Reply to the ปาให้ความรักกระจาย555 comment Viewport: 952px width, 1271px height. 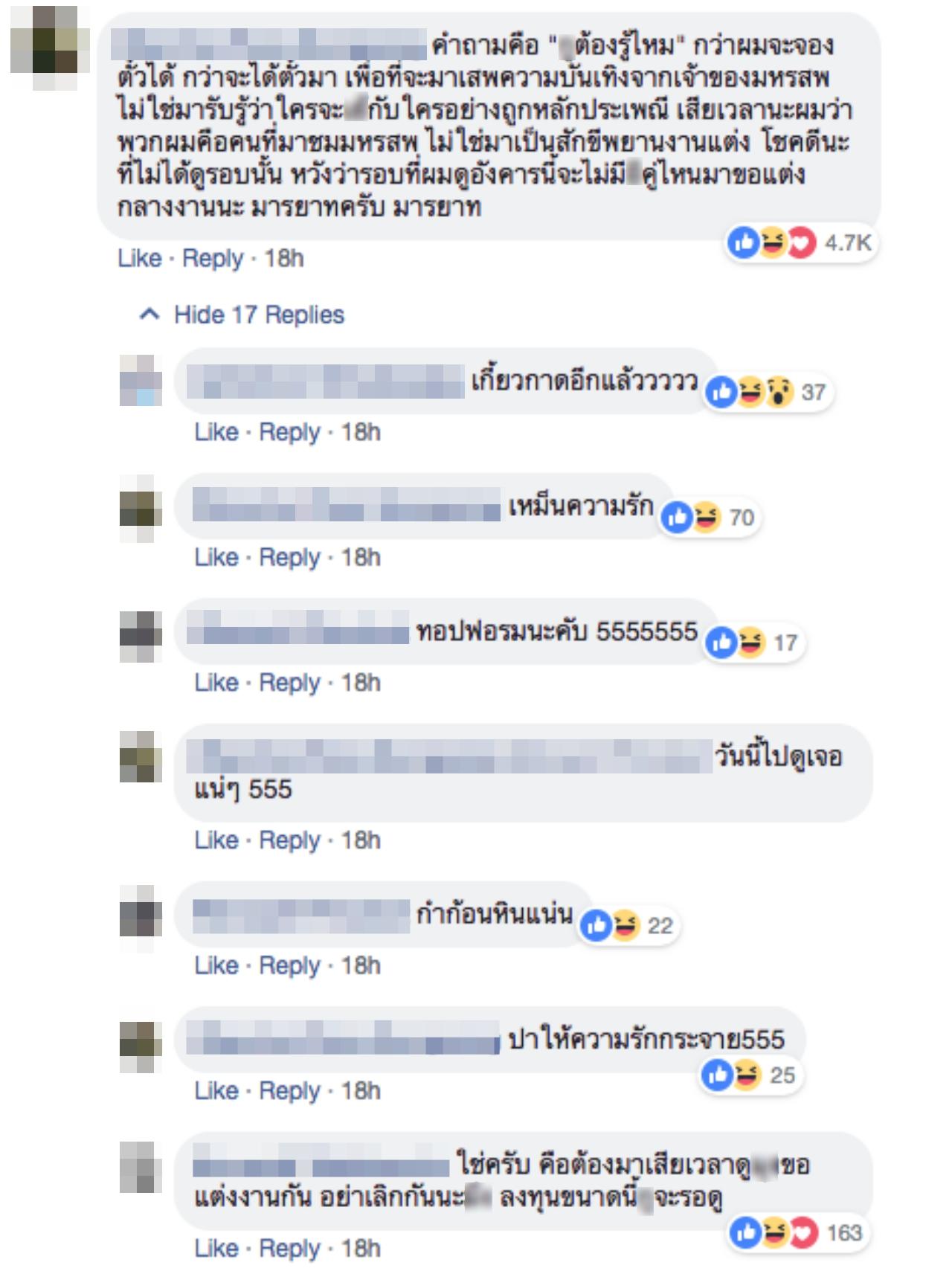289,1091
